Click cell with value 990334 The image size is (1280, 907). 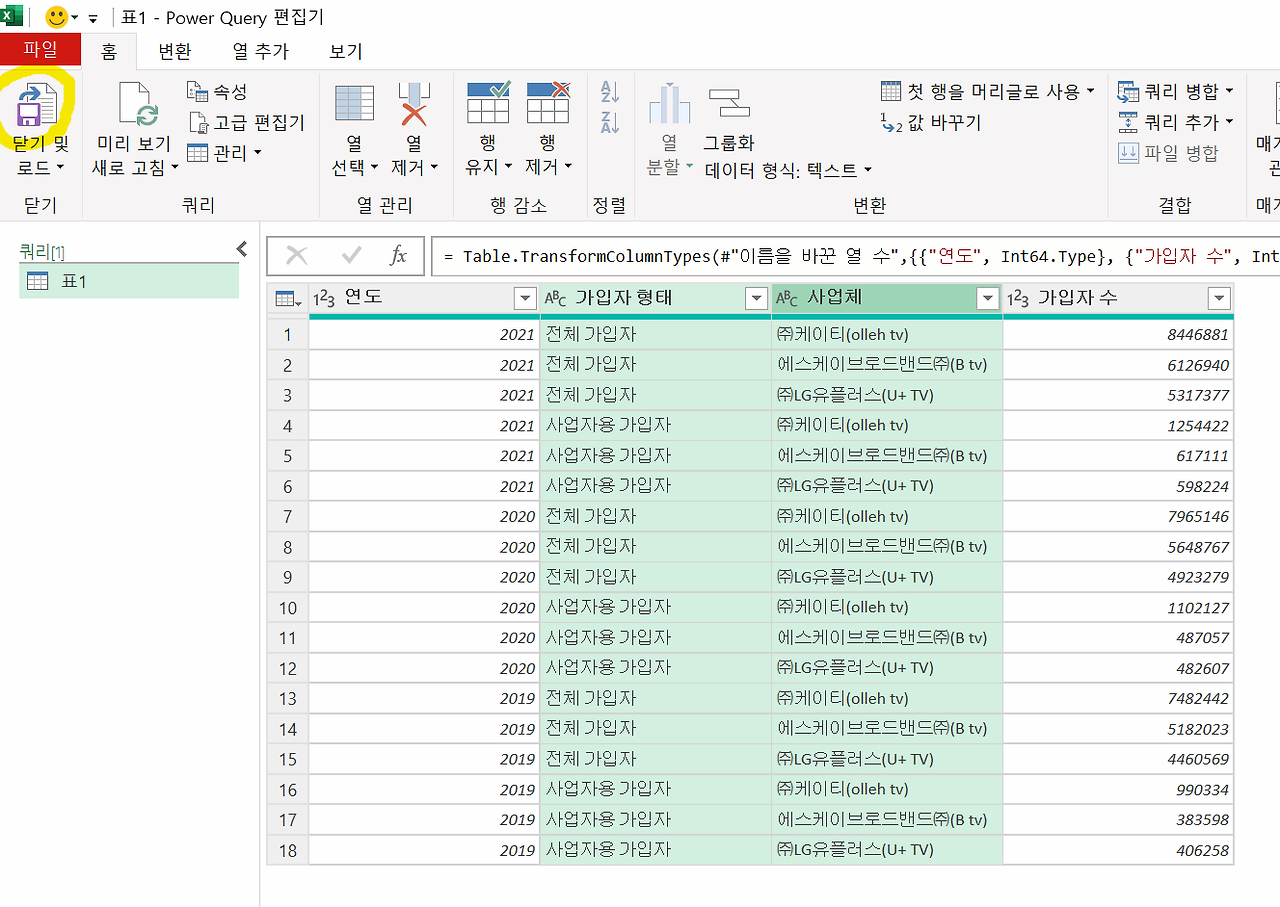coord(1118,790)
